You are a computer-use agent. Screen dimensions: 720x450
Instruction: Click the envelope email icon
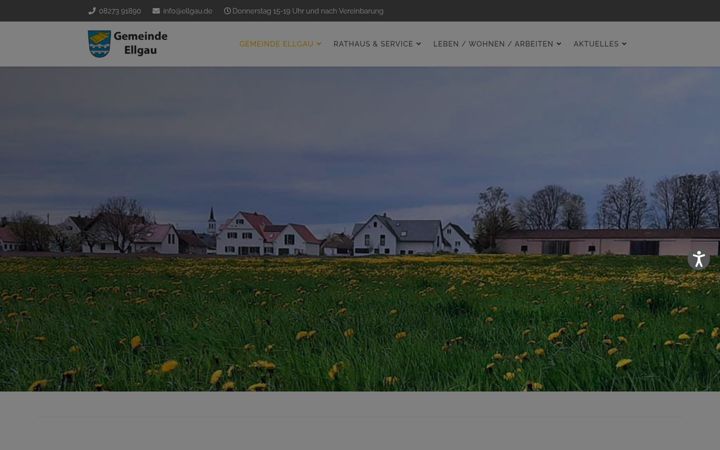[x=156, y=11]
